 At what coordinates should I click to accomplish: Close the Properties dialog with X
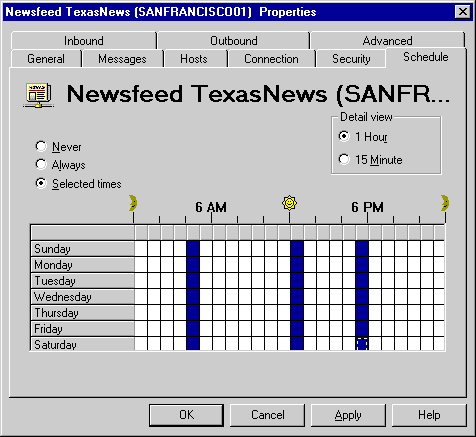point(463,12)
